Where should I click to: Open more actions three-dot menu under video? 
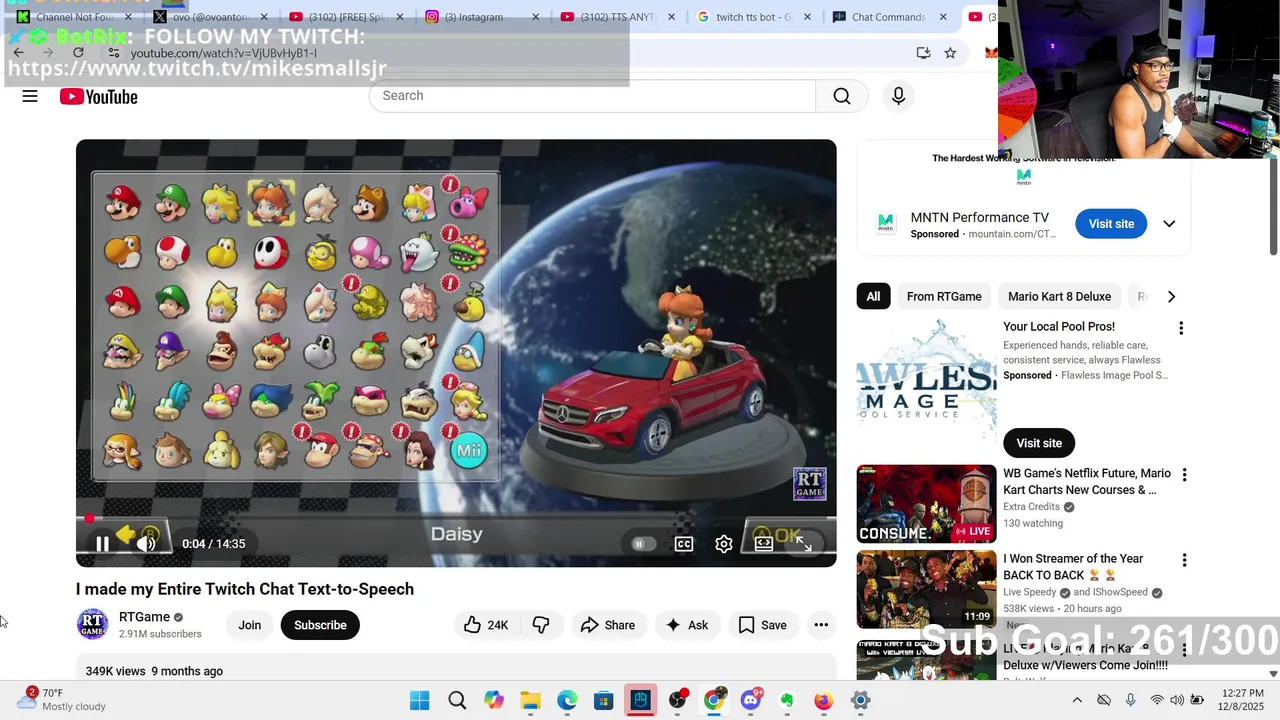tap(821, 625)
